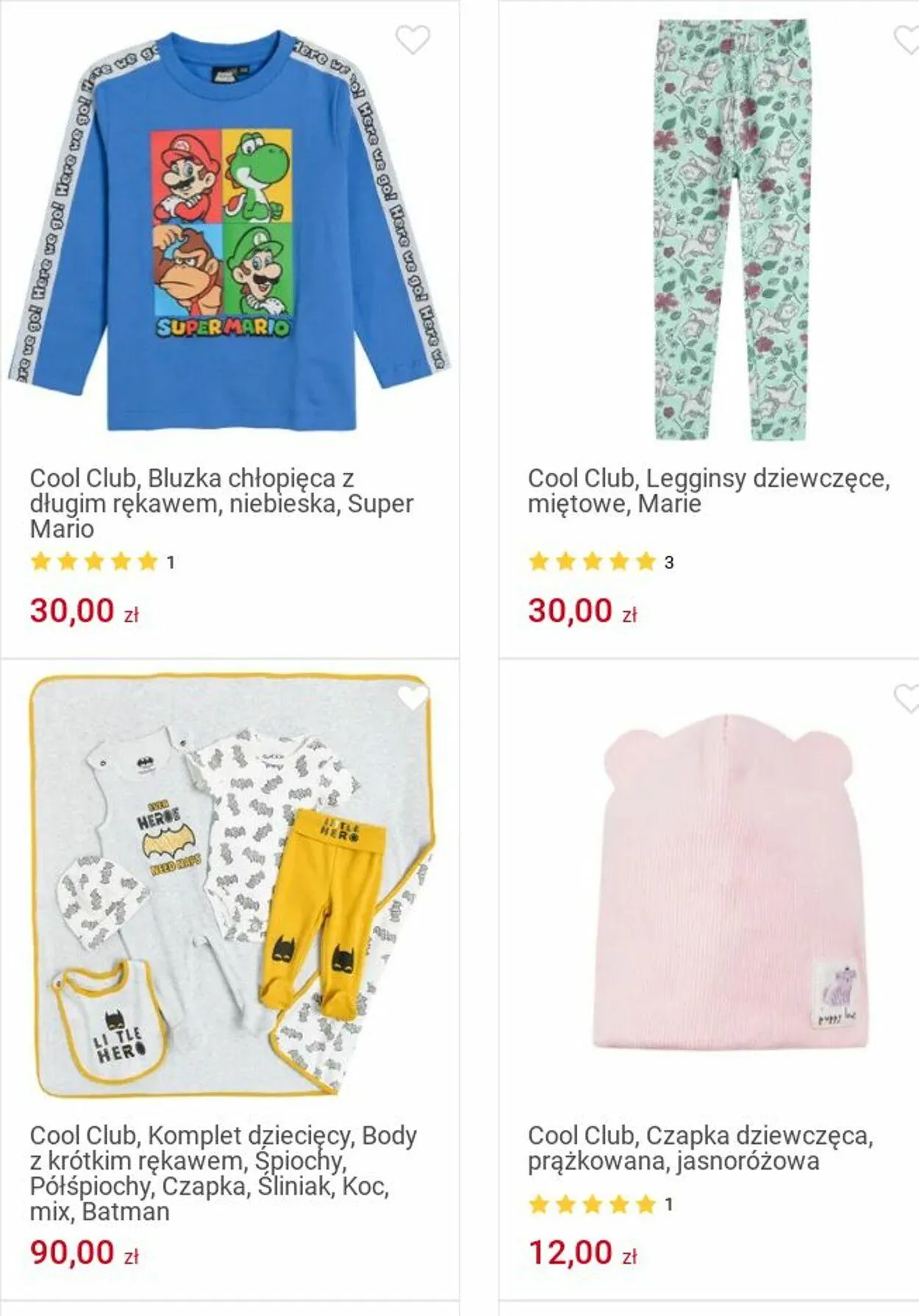Toggle heart on pink ribbed girls hat
Image resolution: width=919 pixels, height=1316 pixels.
pos(907,698)
